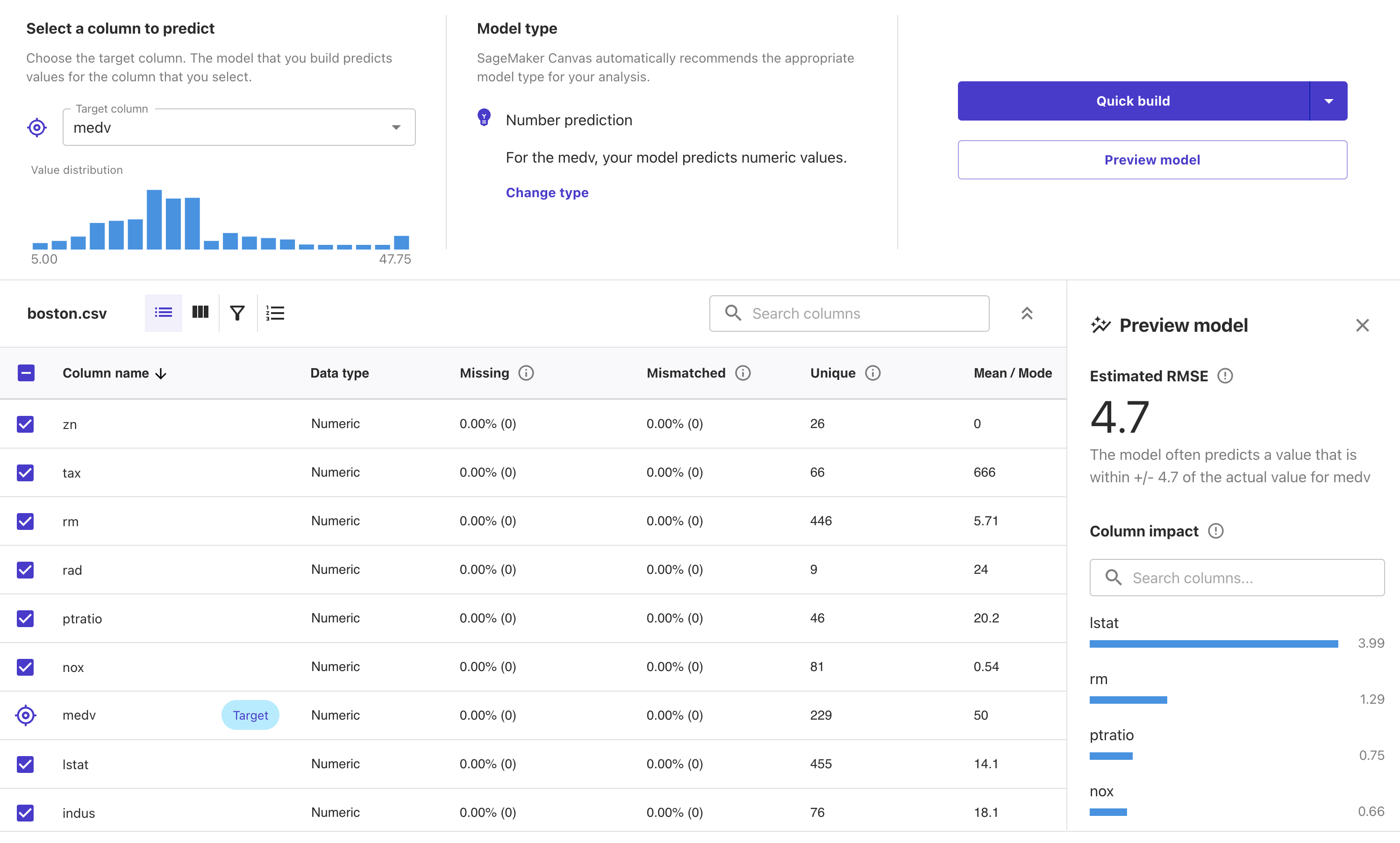Click magnifier icon in Column impact search
Viewport: 1400px width, 843px height.
click(1113, 578)
